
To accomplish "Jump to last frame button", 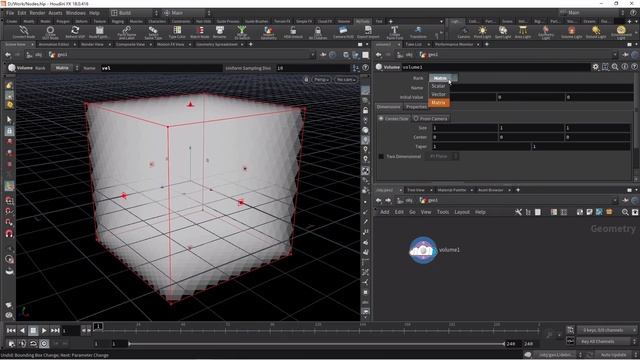I will click(x=55, y=330).
